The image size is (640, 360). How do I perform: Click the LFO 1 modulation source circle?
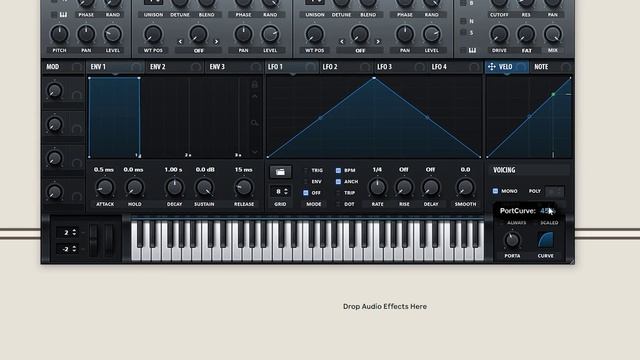311,67
